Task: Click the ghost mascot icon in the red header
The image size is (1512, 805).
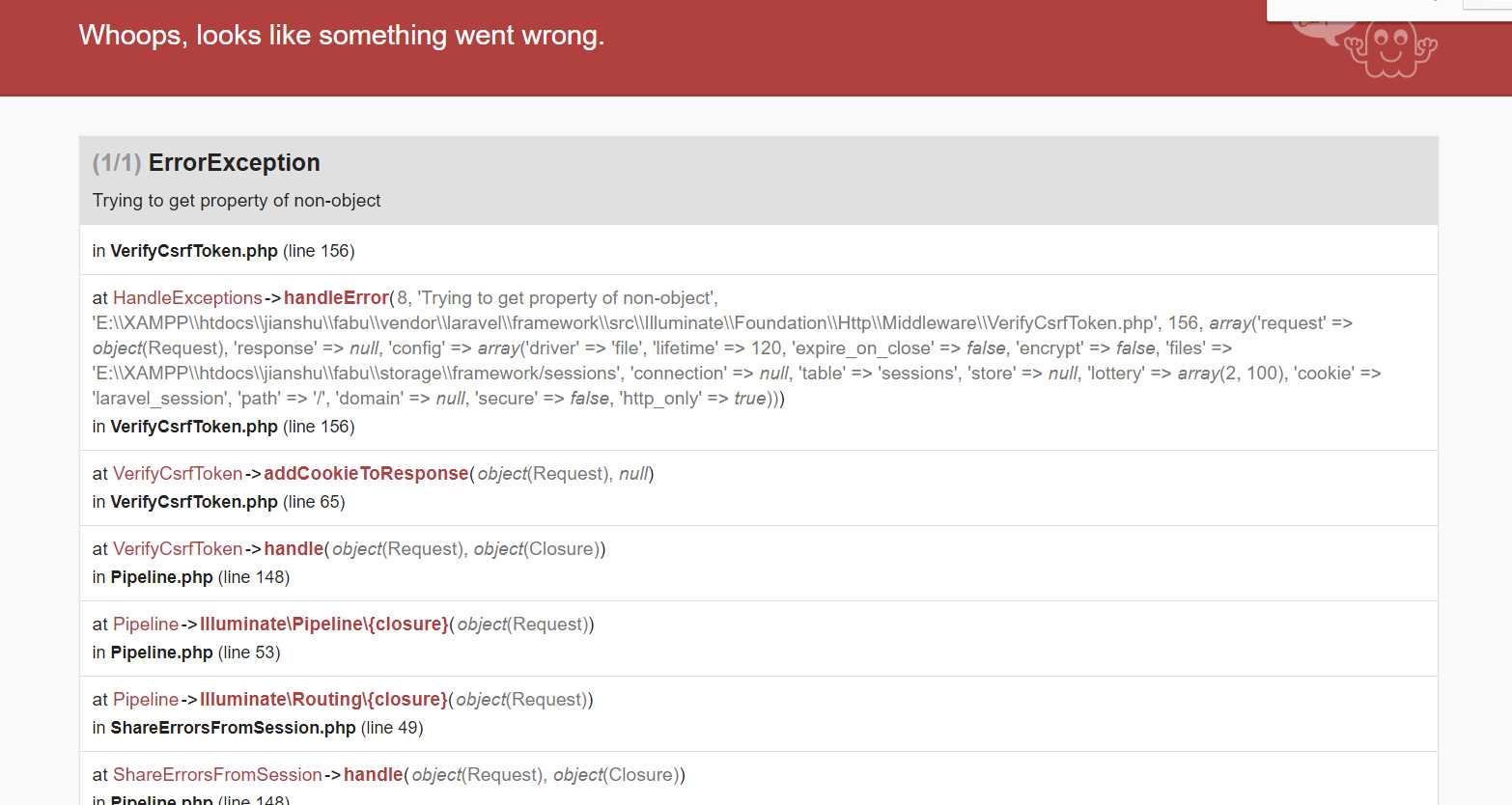Action: point(1390,48)
